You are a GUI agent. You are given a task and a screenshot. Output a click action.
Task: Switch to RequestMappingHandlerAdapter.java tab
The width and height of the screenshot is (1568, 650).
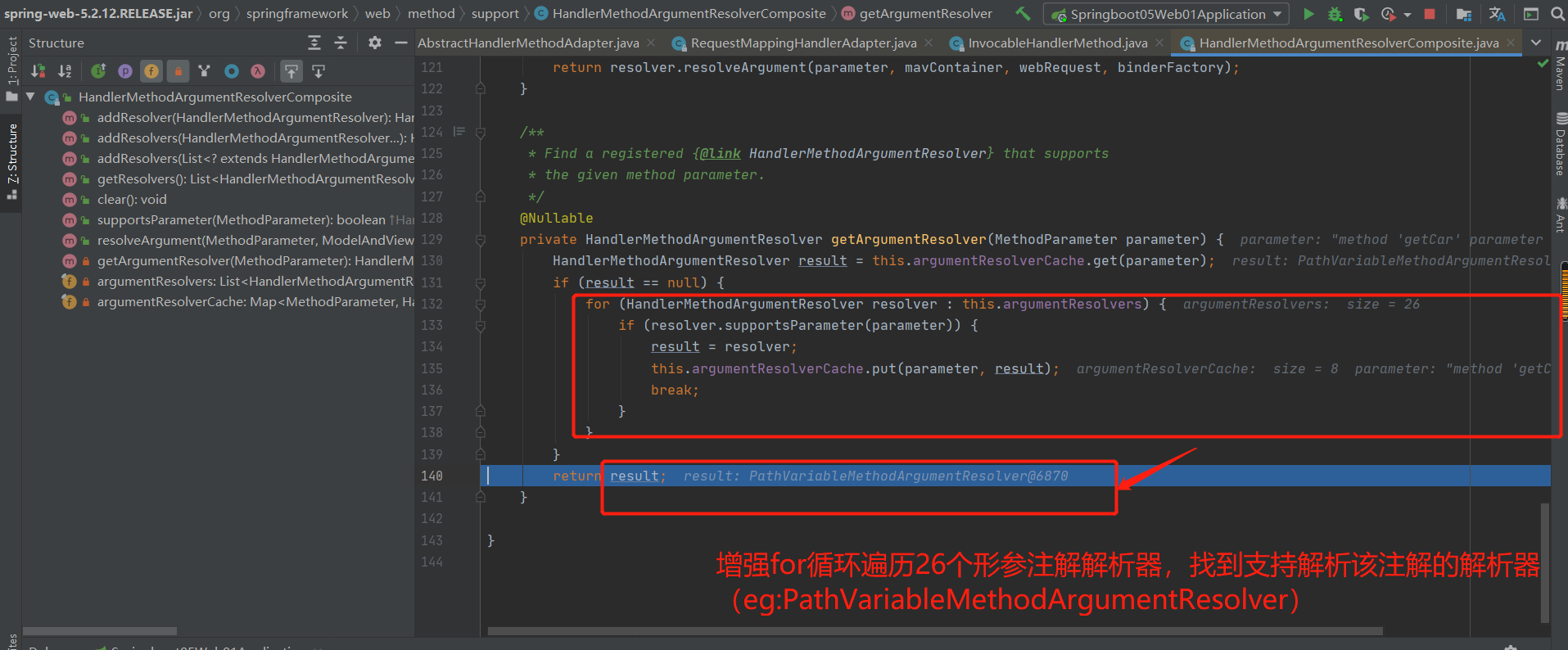click(x=802, y=43)
